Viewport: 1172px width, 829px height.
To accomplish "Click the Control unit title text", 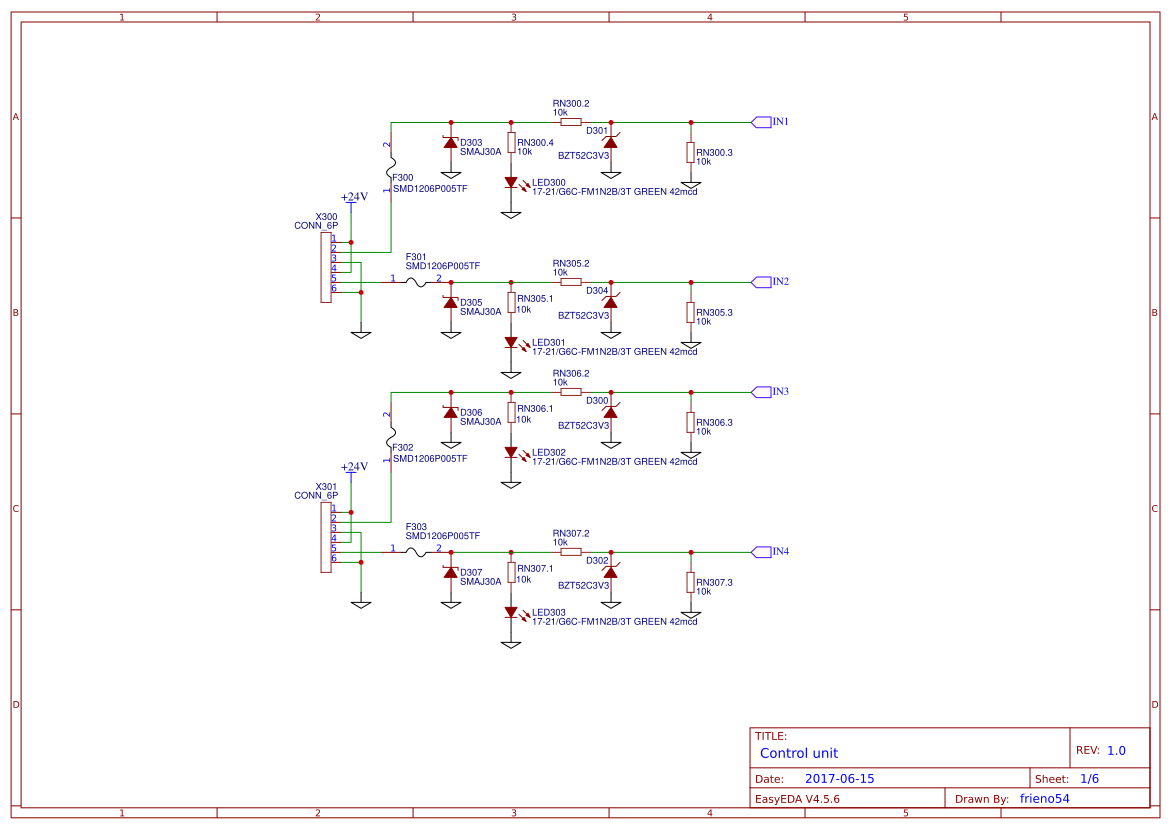I will pyautogui.click(x=797, y=753).
